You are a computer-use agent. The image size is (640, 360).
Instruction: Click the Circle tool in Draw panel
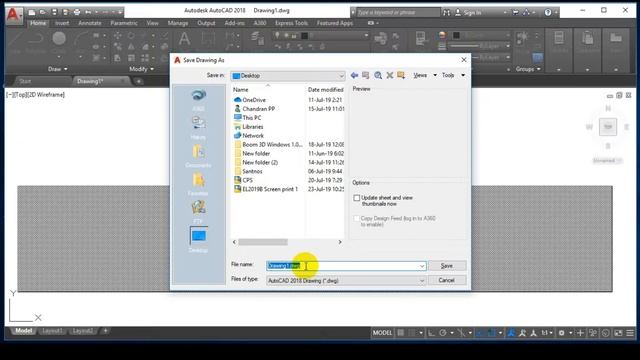pyautogui.click(x=59, y=39)
